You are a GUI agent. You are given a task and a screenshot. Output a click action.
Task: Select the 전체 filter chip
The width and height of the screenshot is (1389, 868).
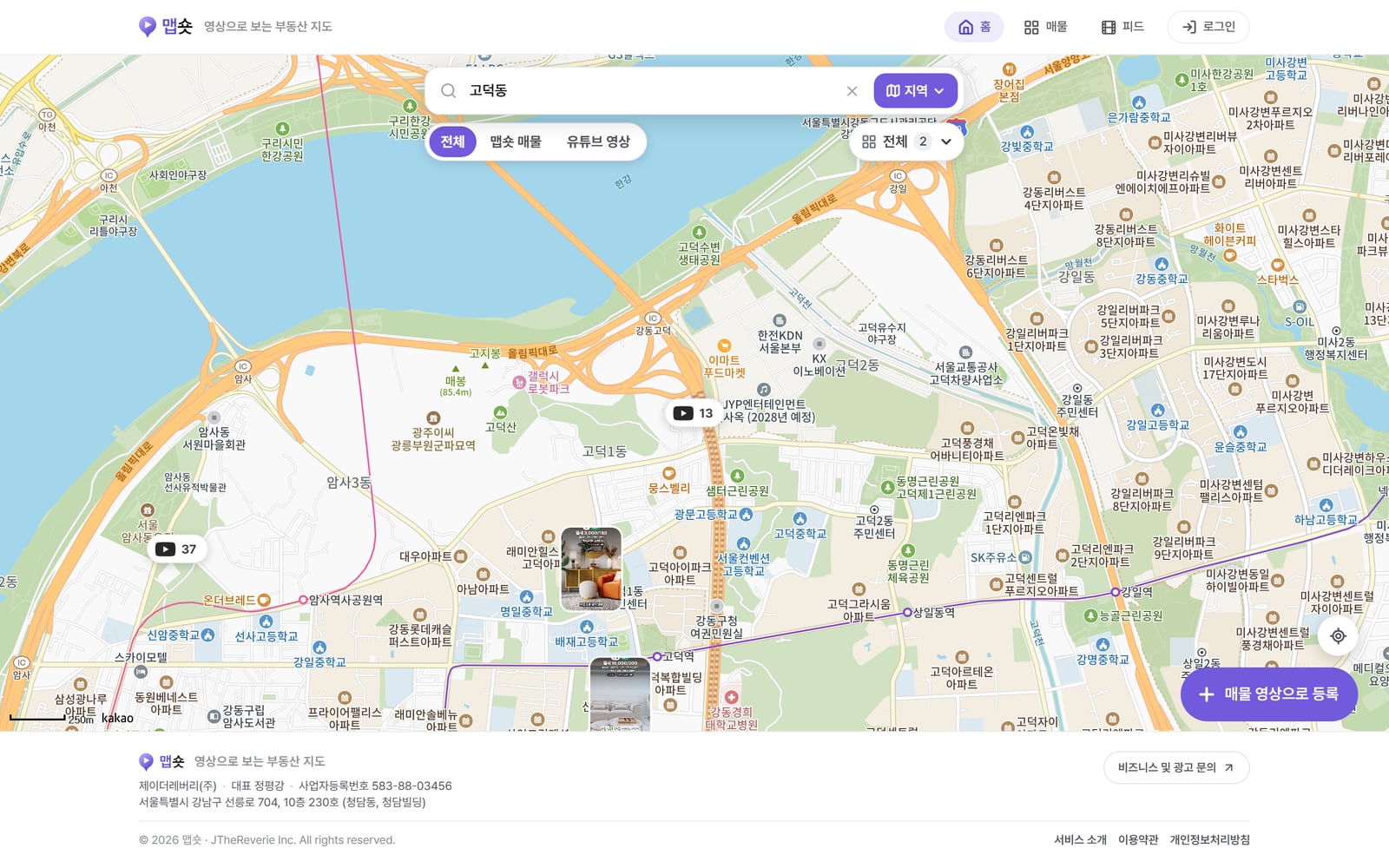[452, 141]
